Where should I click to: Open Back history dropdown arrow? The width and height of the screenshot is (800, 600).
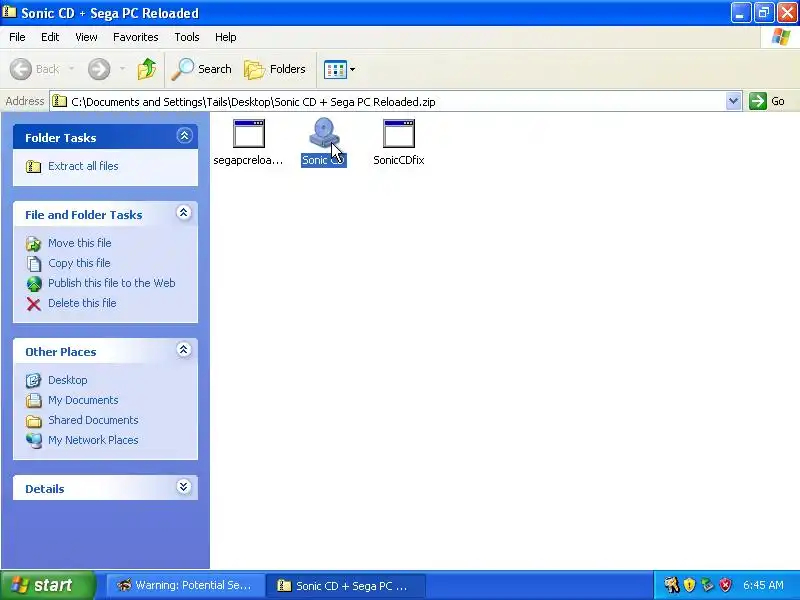click(x=71, y=69)
